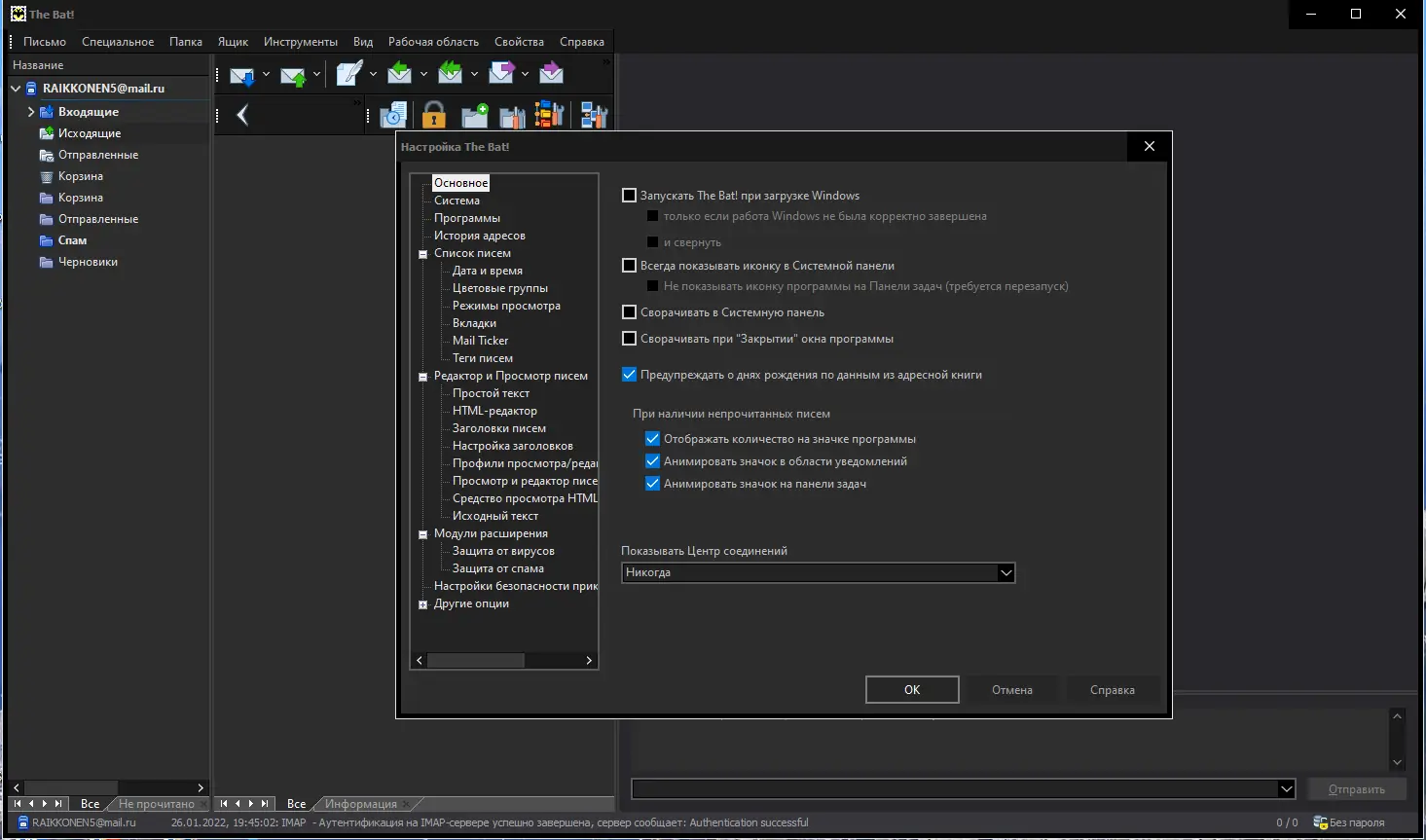Open the 'Инструменты' menu
Screen dimensions: 1426x840
(300, 42)
